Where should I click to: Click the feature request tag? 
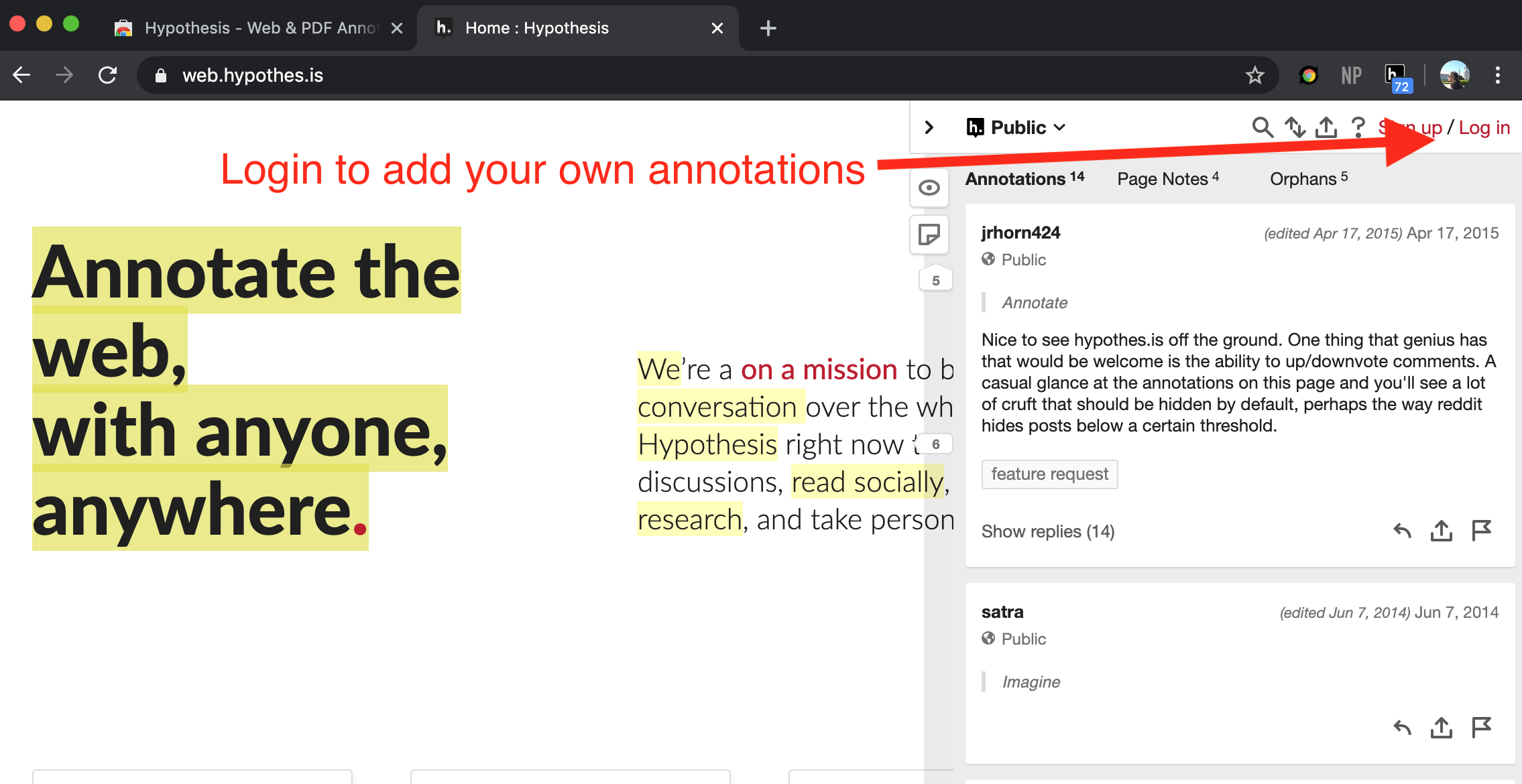click(x=1049, y=474)
